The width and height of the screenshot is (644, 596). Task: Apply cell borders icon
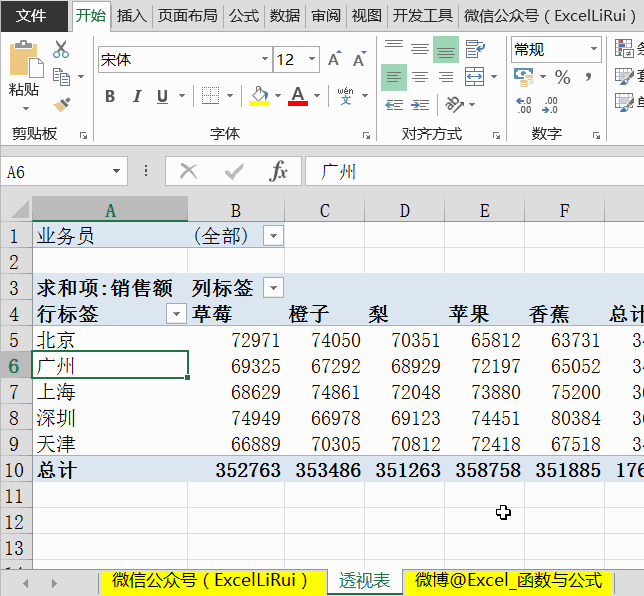click(x=210, y=96)
